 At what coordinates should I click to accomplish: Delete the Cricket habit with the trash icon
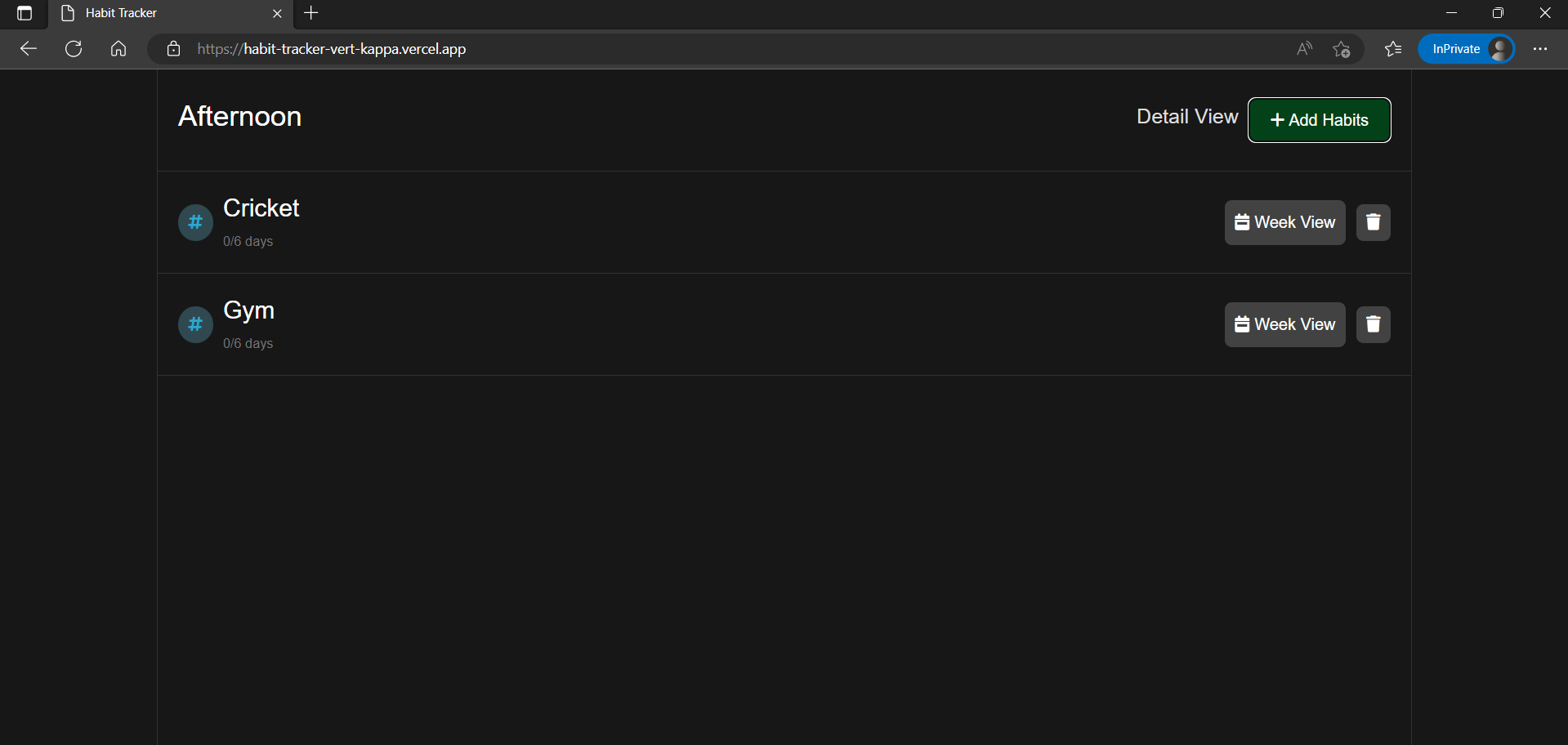1373,221
